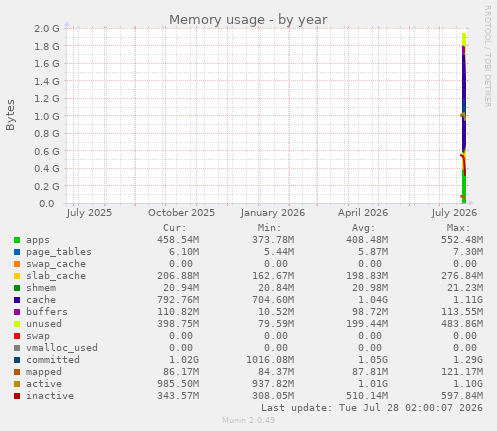Click the 'July 2026' x-axis label
This screenshot has width=497, height=431.
[454, 213]
